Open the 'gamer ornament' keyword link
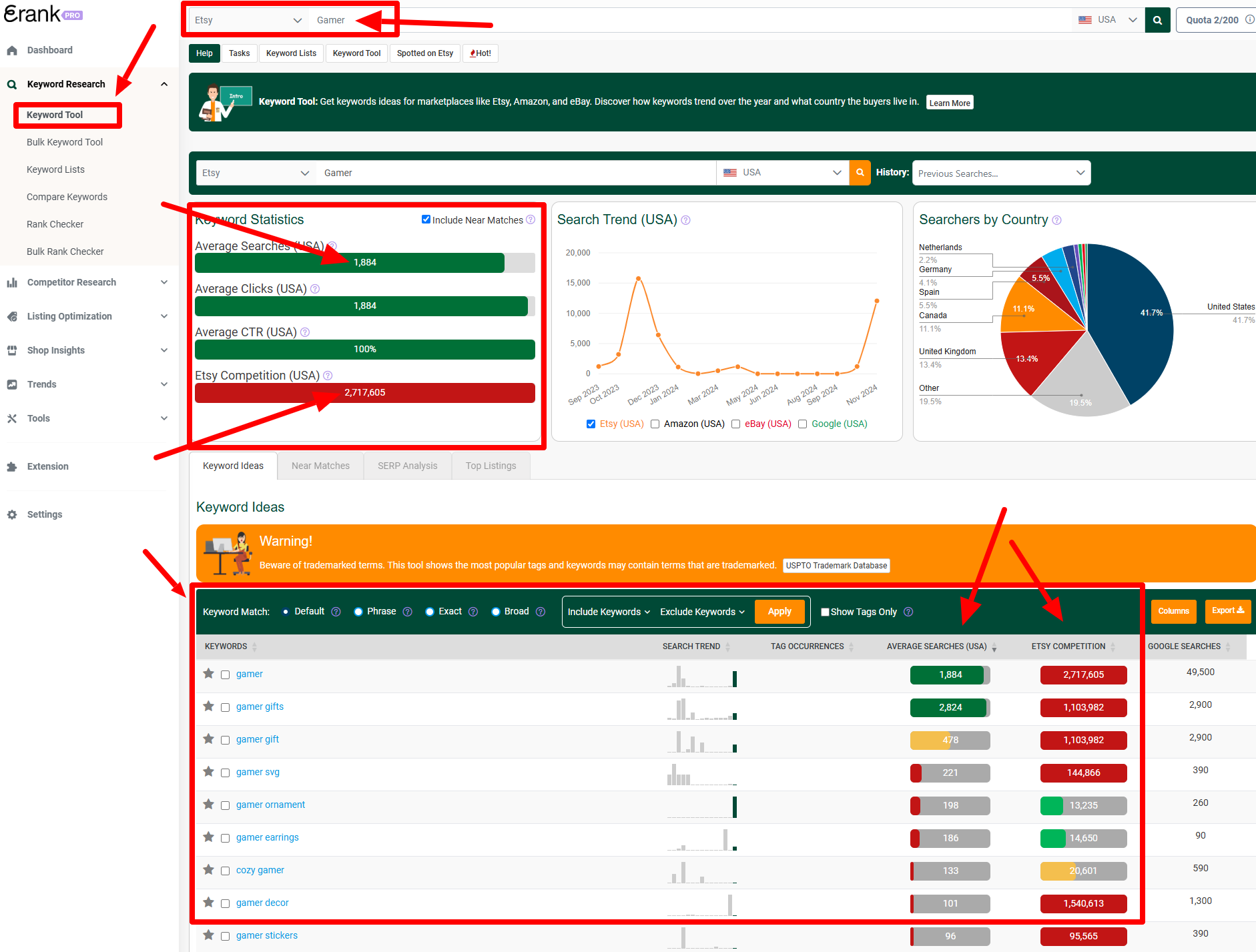 (270, 805)
